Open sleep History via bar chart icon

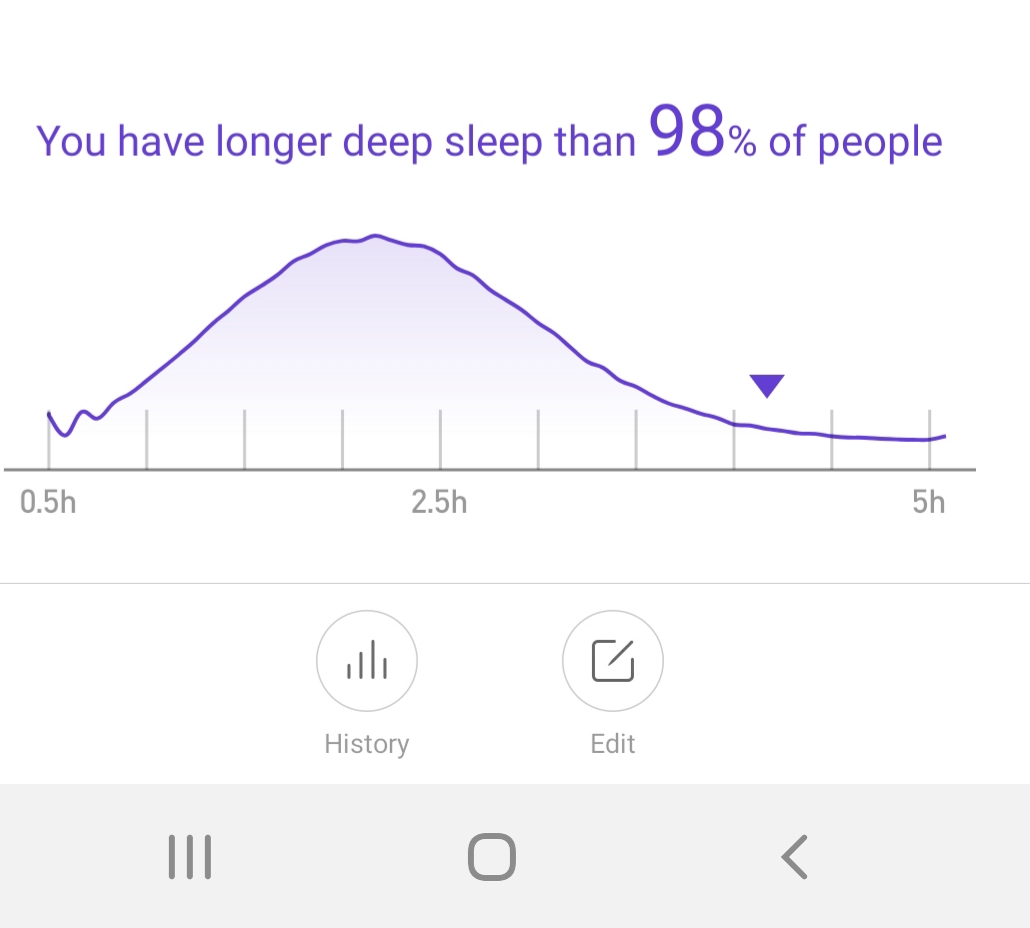point(367,660)
